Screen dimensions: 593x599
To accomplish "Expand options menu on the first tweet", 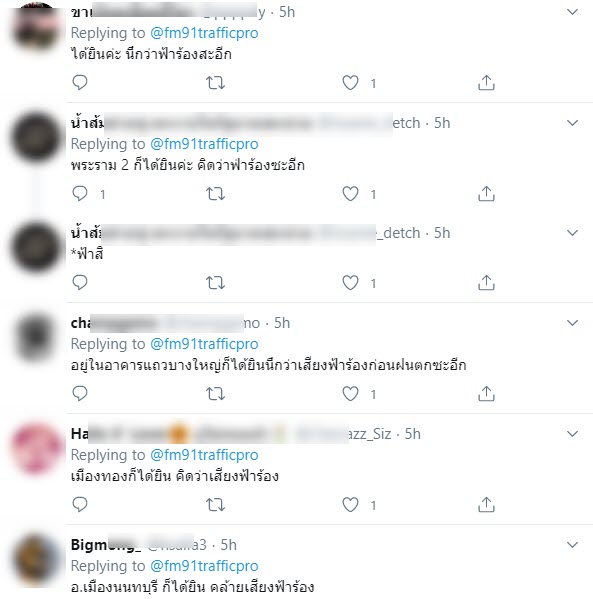I will coord(572,12).
